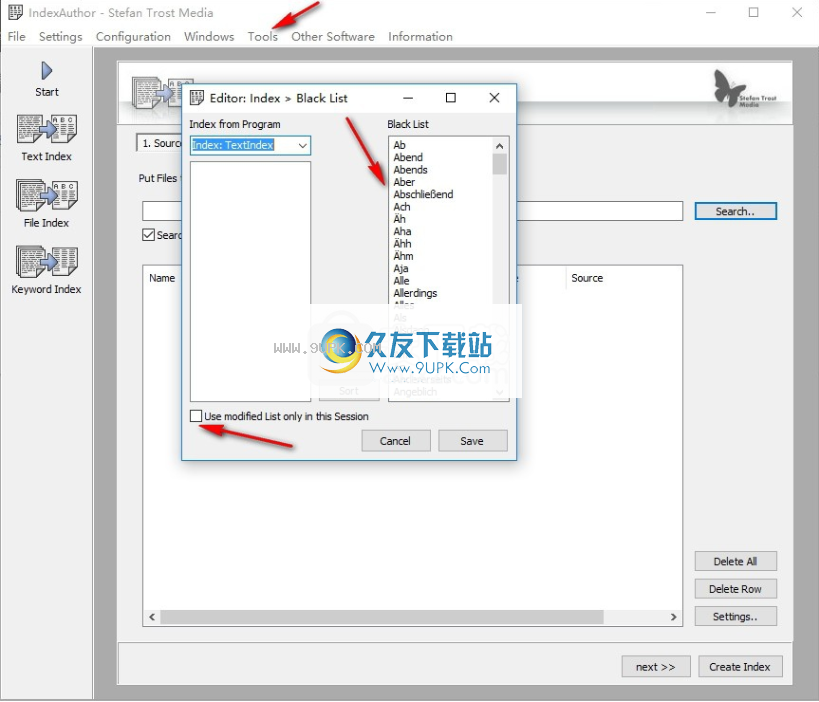Open the Settings menu

pos(61,37)
